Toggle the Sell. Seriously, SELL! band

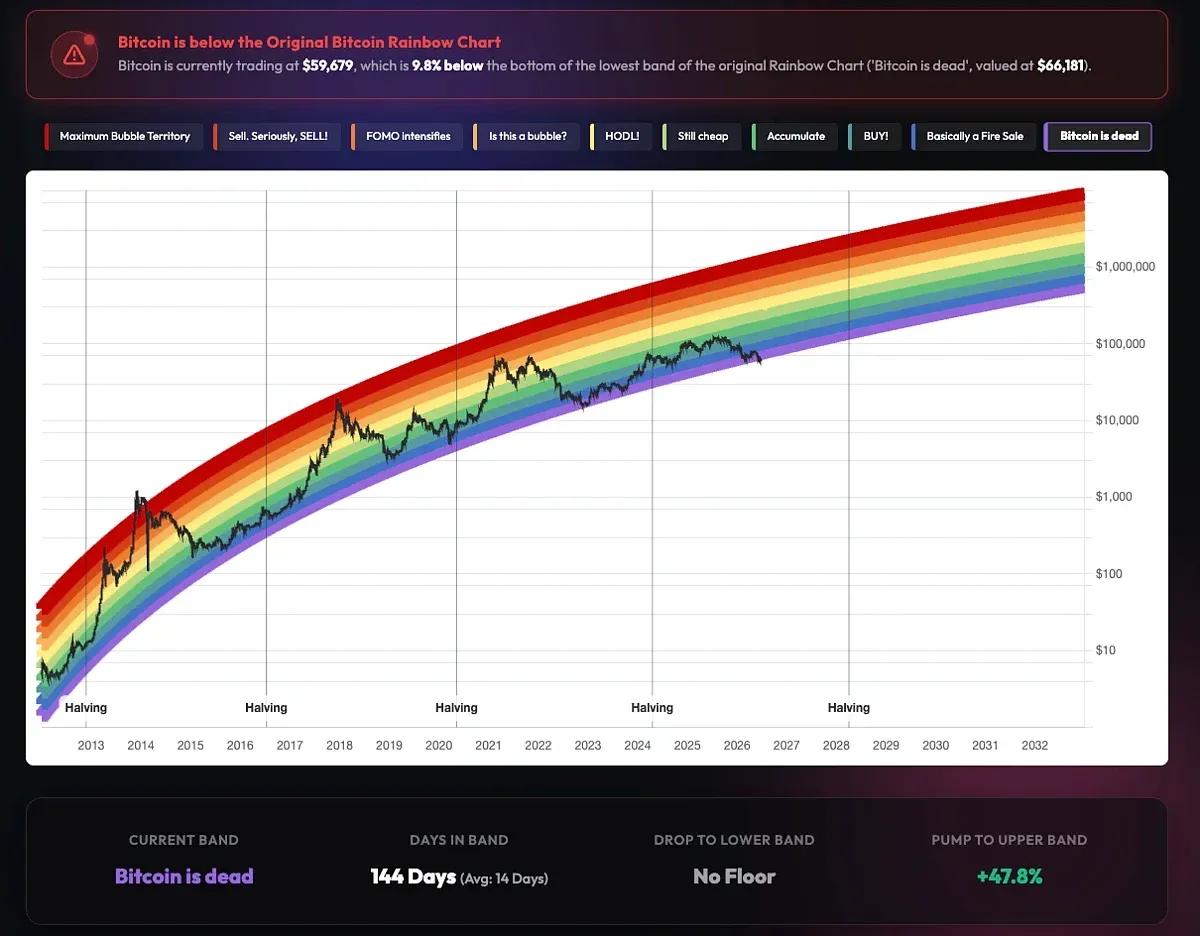(x=277, y=136)
